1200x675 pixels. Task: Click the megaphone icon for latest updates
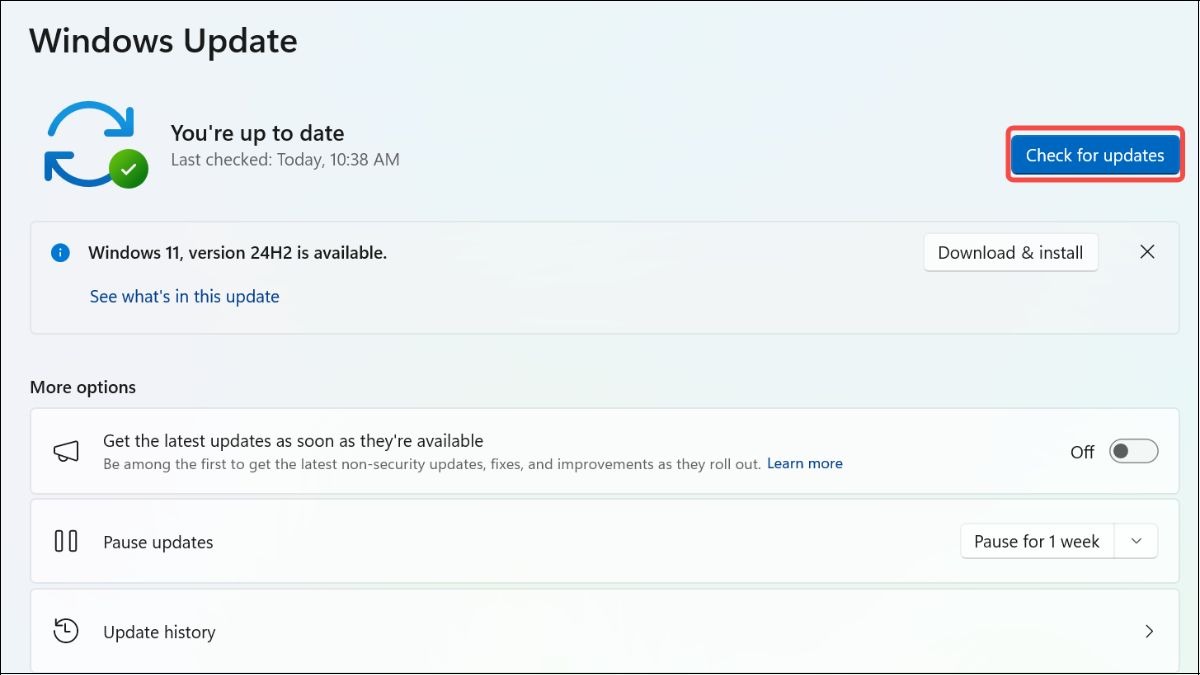tap(66, 451)
